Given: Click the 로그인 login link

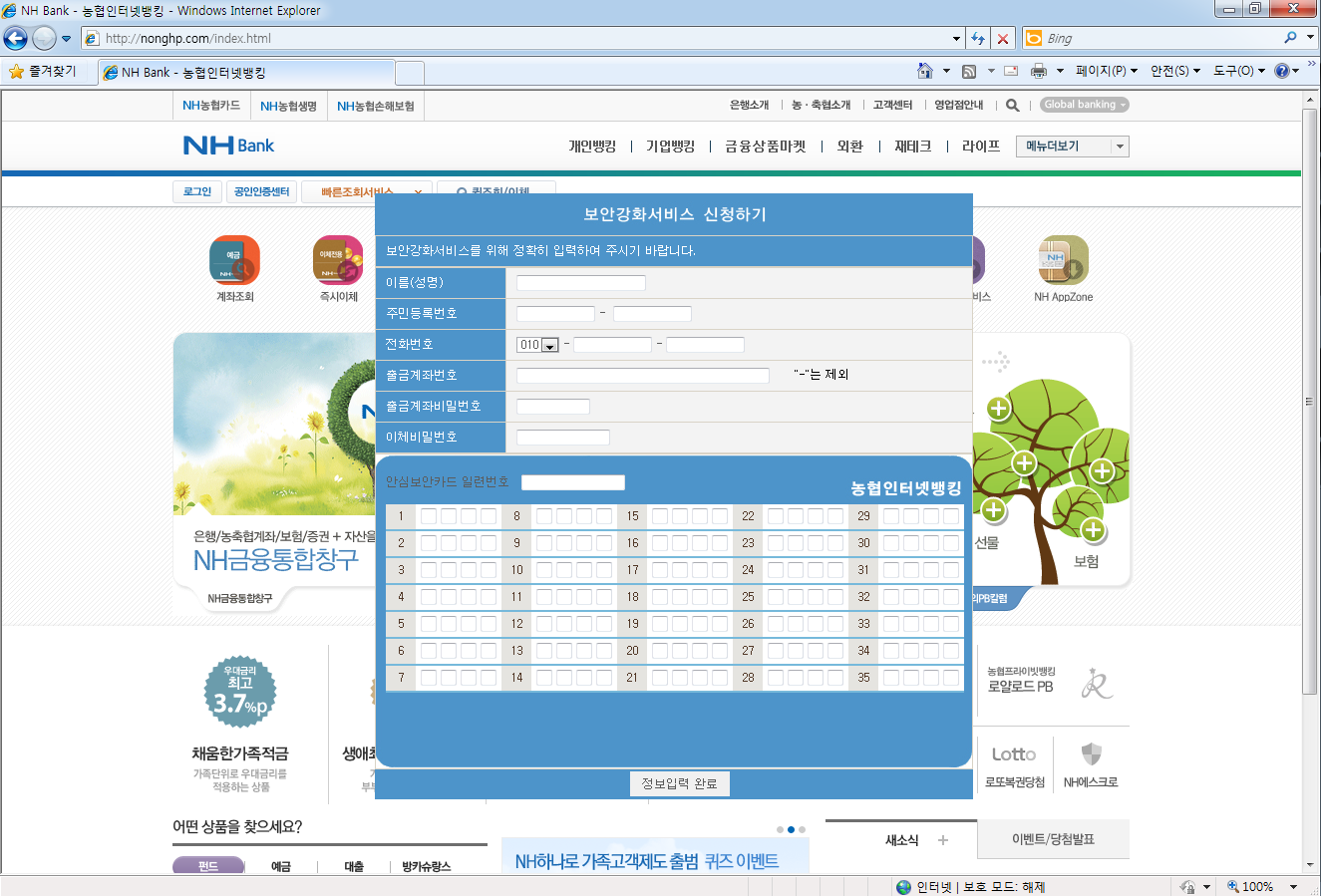Looking at the screenshot, I should click(196, 191).
